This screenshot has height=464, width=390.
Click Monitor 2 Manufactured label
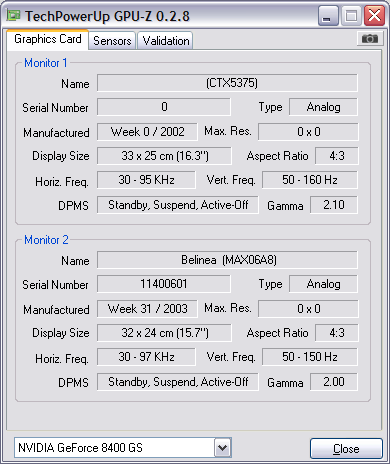coord(56,310)
